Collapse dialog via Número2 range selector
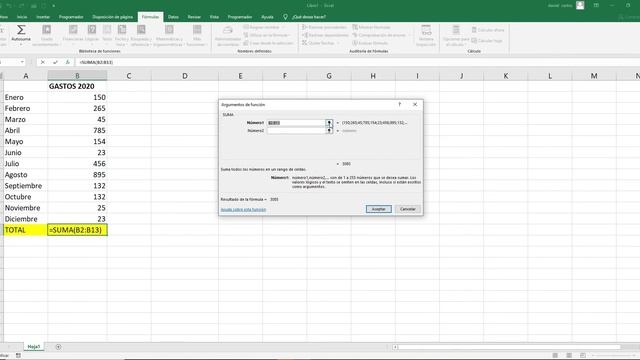The width and height of the screenshot is (640, 360). tap(329, 131)
